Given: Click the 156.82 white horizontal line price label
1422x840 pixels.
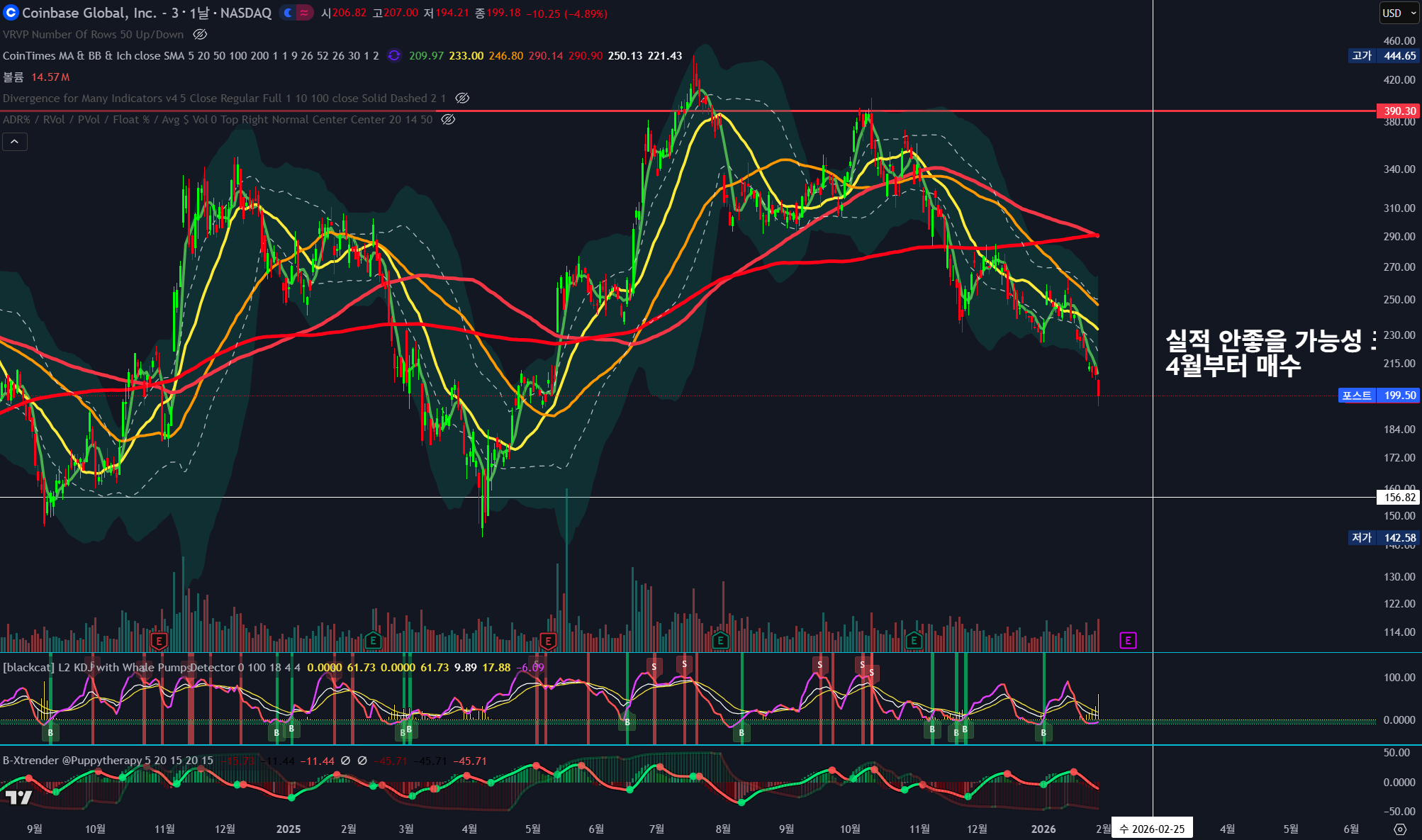Looking at the screenshot, I should (x=1399, y=498).
